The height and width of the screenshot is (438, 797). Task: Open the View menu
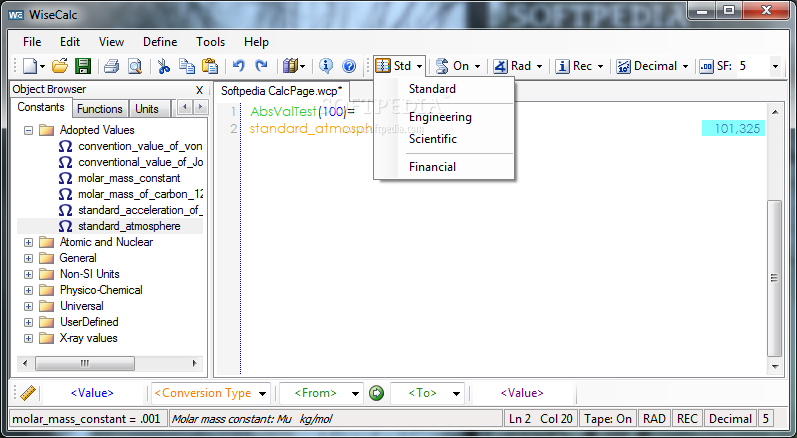click(111, 42)
